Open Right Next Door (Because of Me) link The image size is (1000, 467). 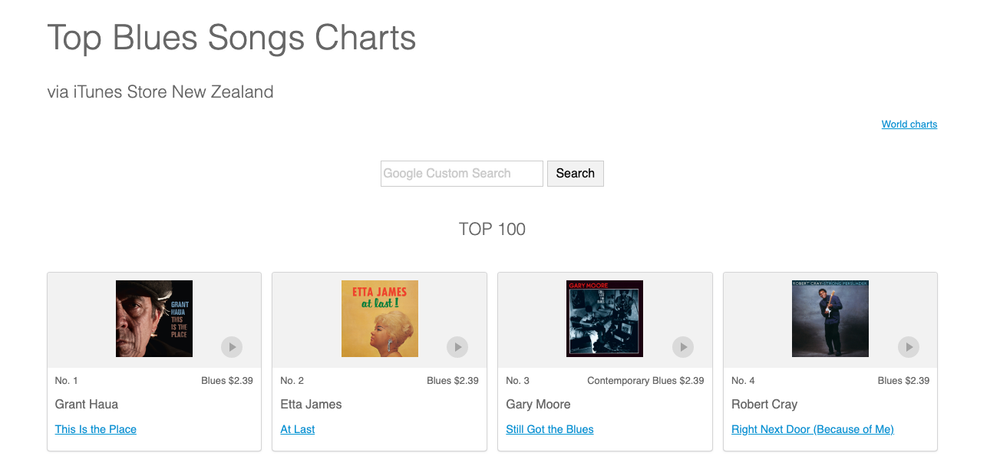pos(812,429)
